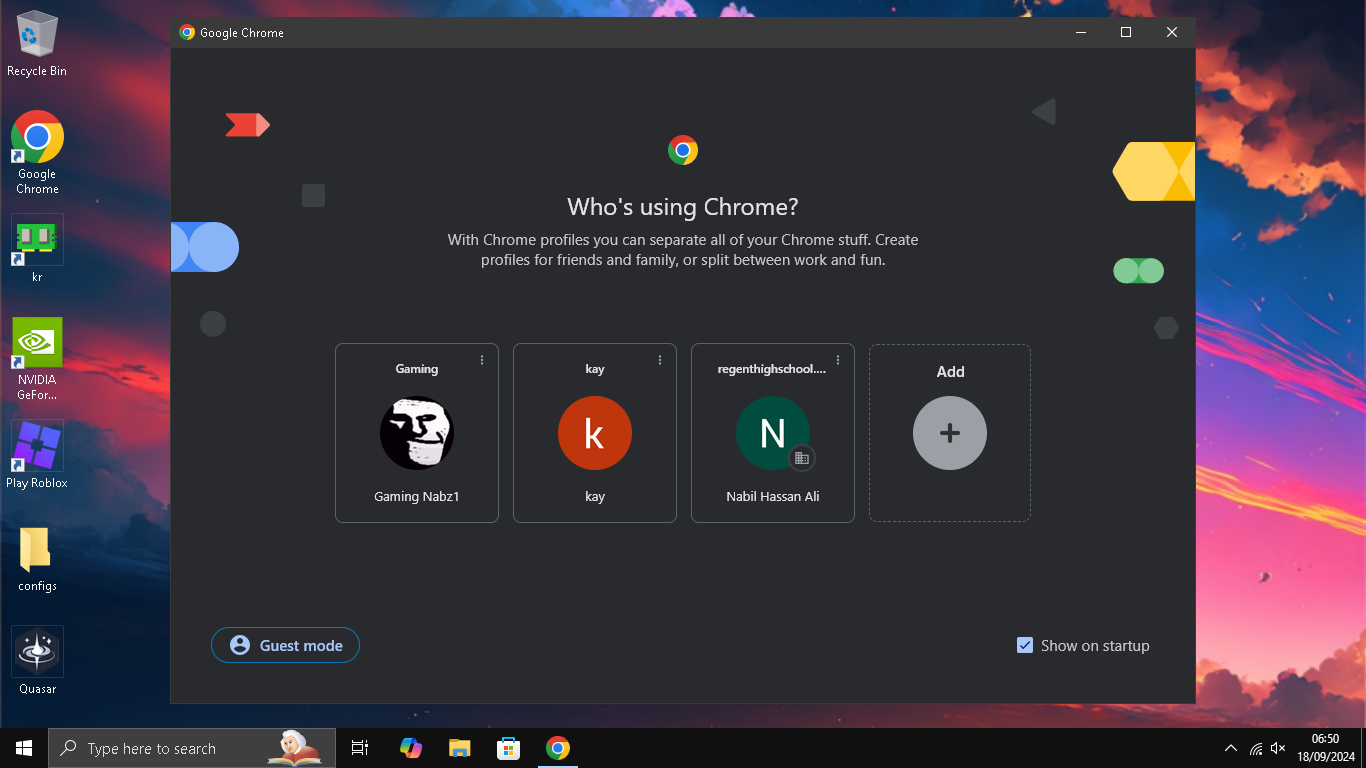
Task: Click the Nabil Hassan Ali name text
Action: point(773,496)
